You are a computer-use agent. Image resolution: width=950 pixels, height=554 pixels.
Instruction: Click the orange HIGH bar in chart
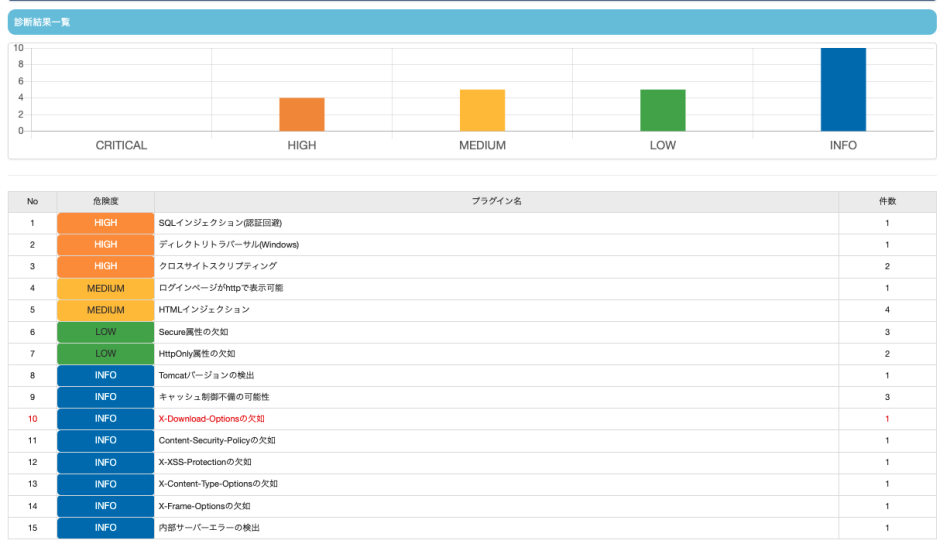pyautogui.click(x=302, y=114)
